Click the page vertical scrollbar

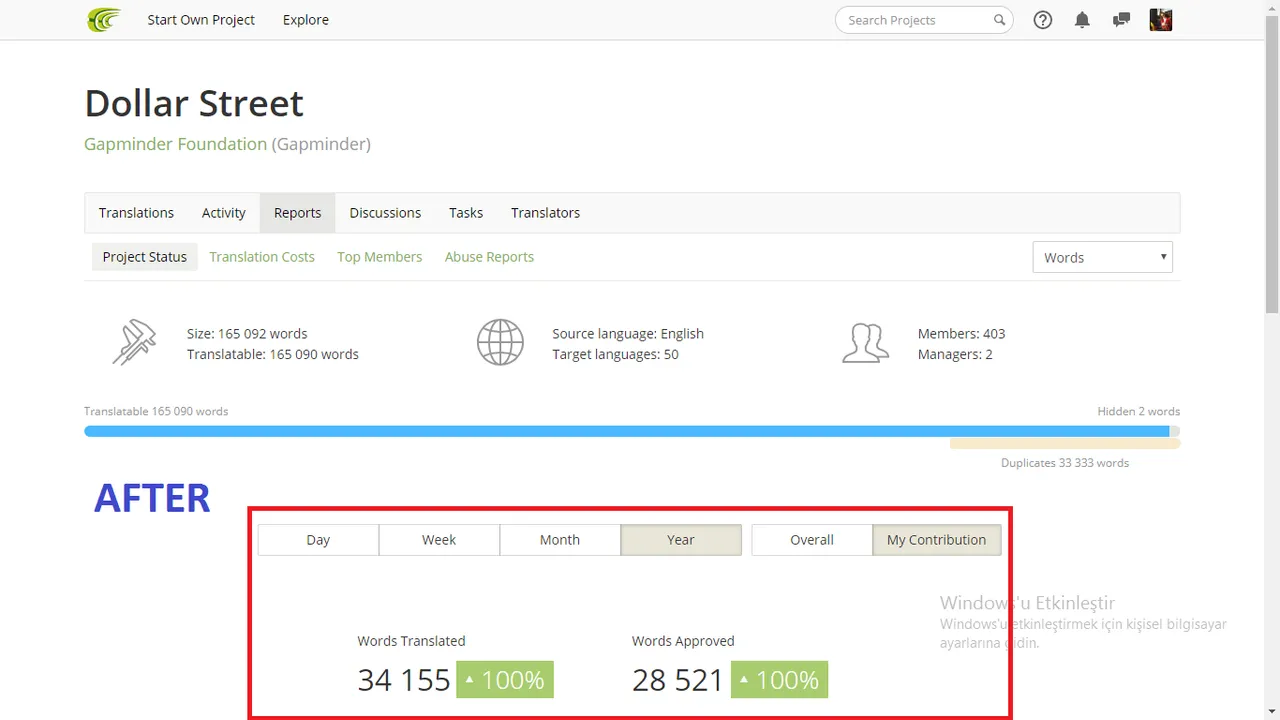click(x=1271, y=165)
